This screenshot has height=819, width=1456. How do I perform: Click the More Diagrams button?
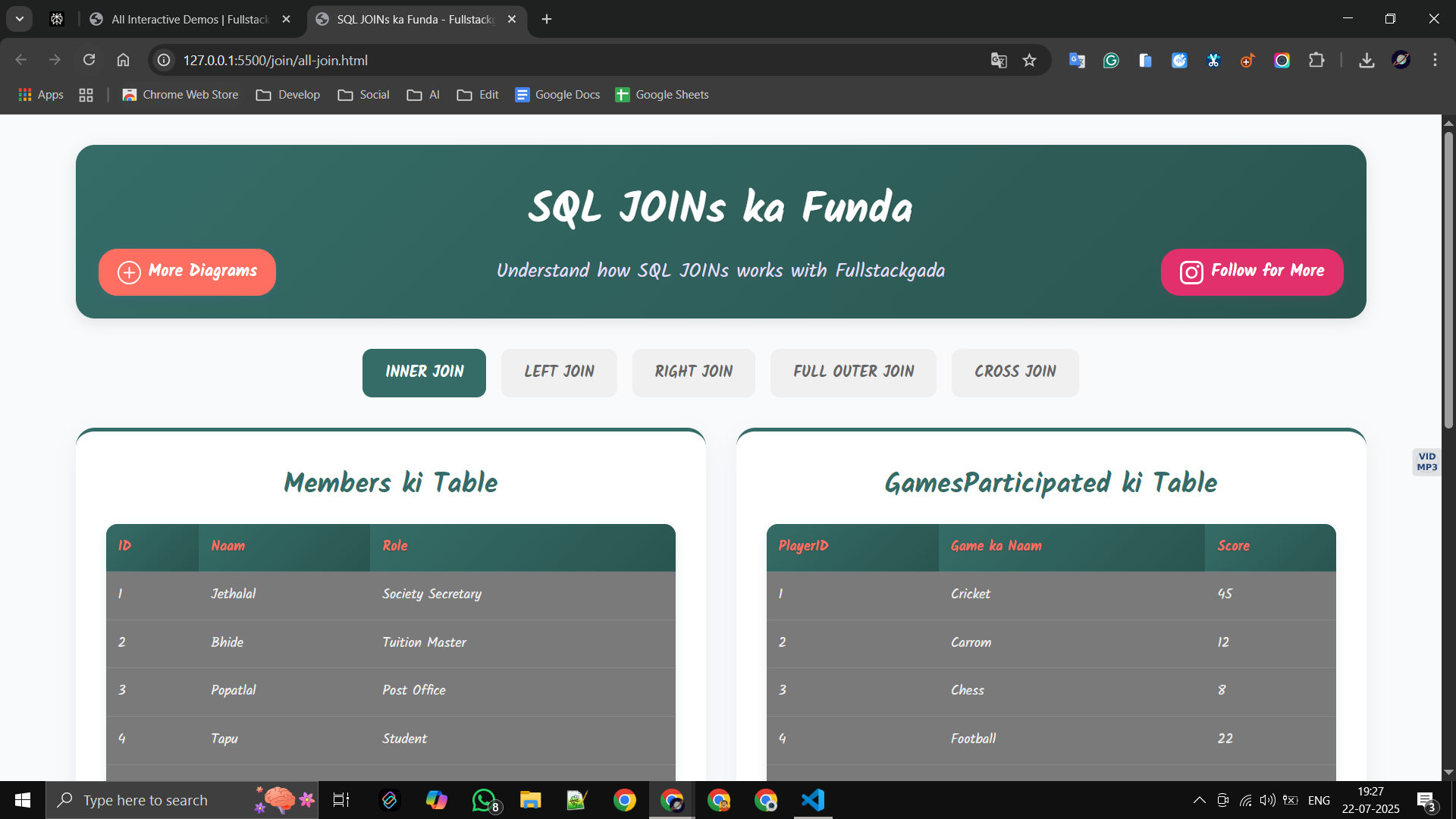[187, 271]
